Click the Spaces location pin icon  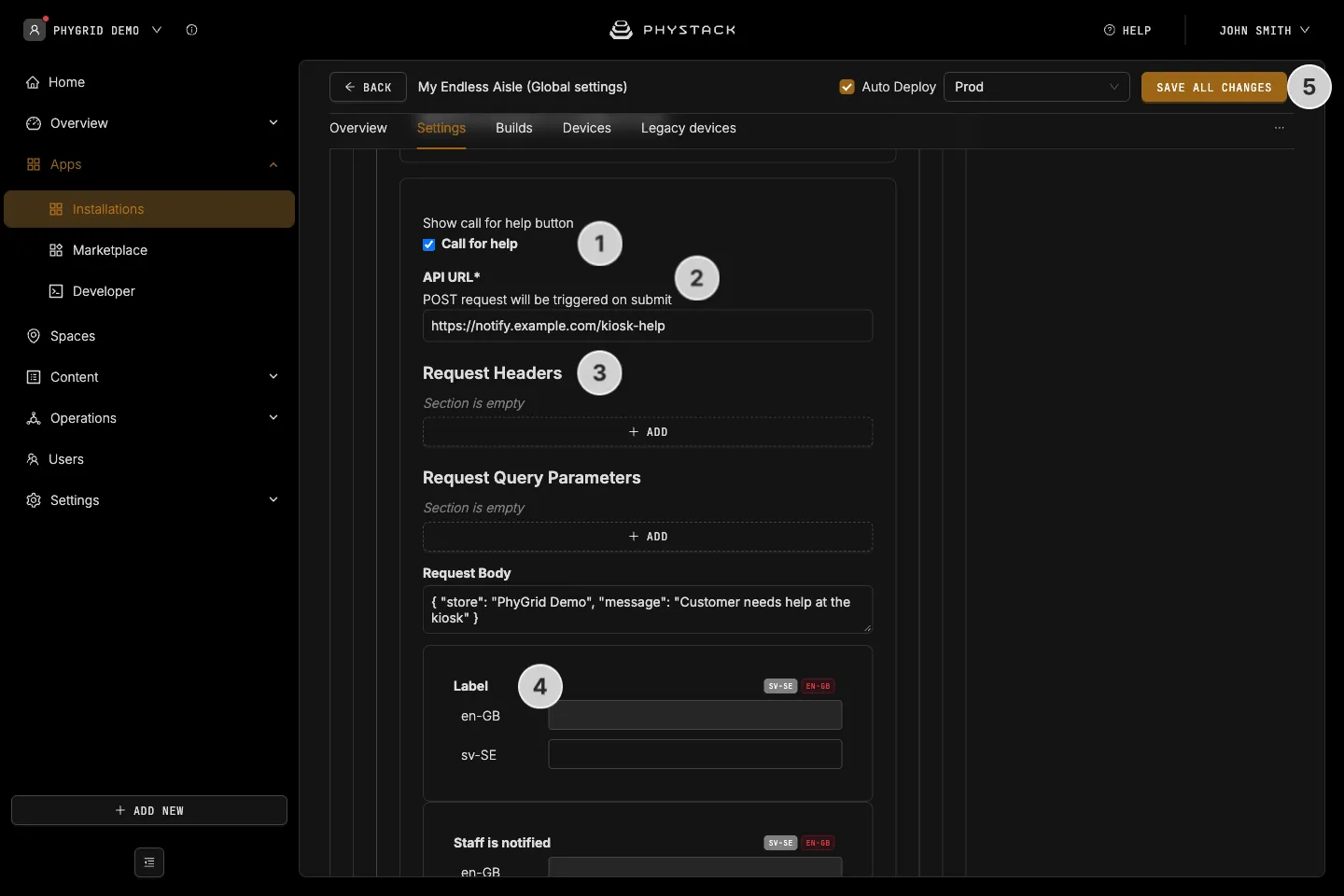34,336
